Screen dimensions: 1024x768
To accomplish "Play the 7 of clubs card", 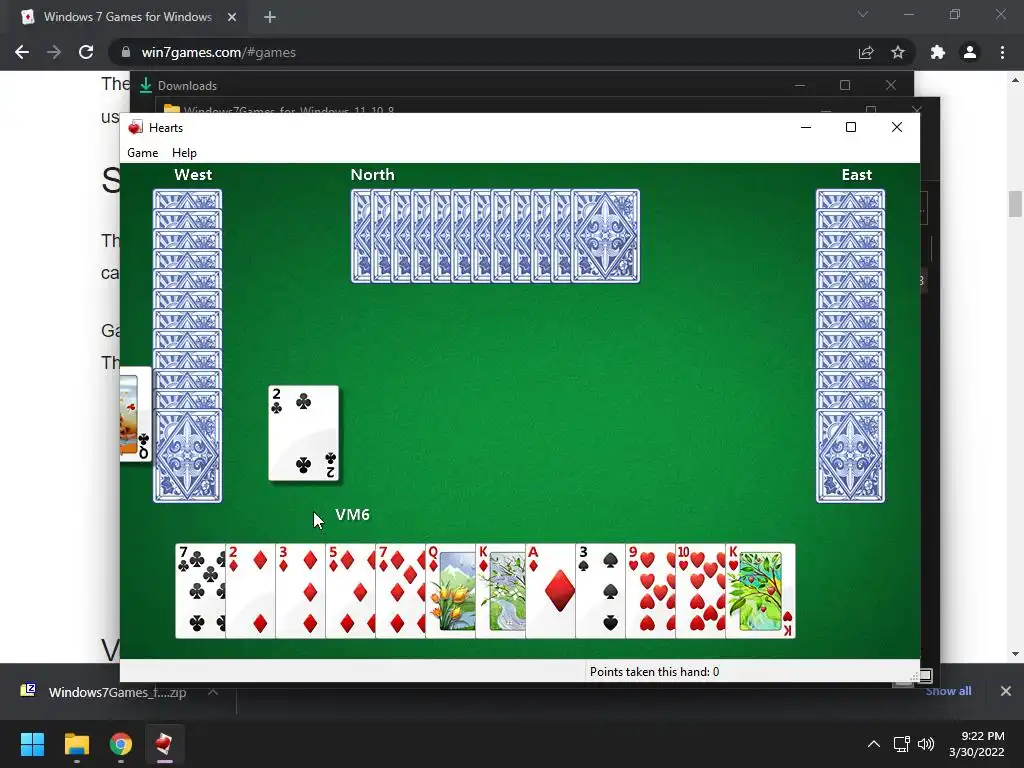I will 200,591.
